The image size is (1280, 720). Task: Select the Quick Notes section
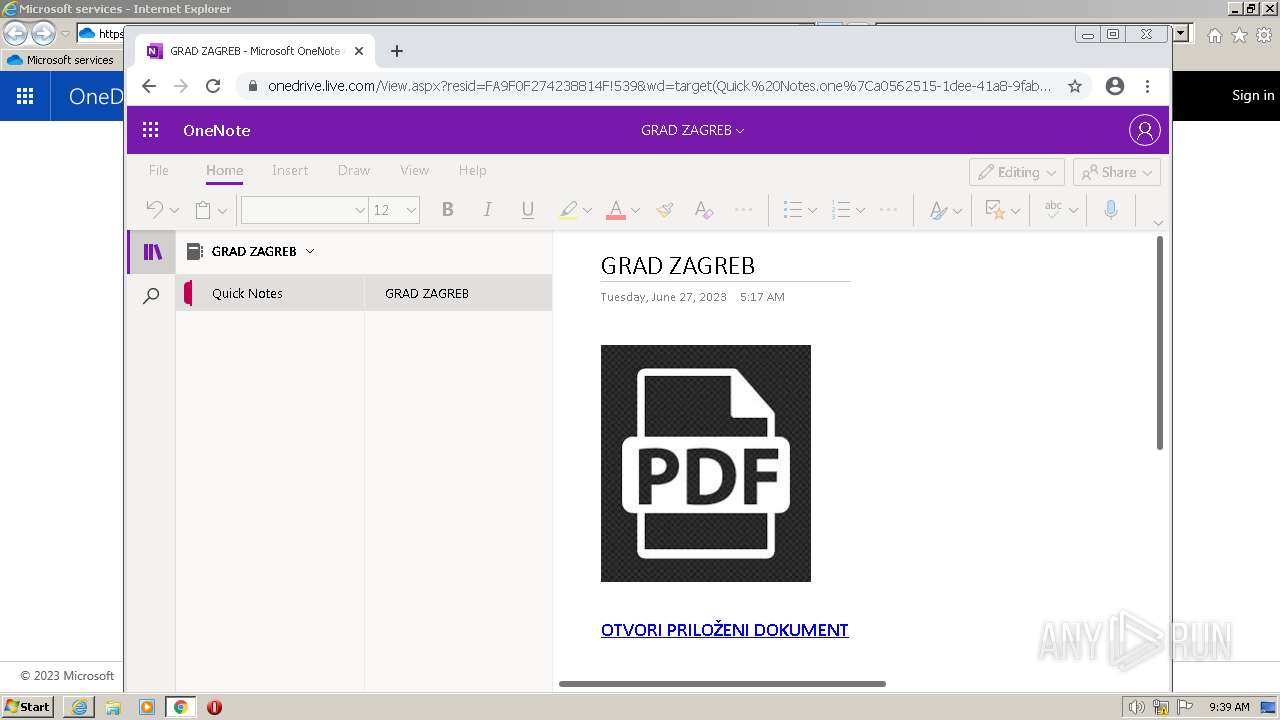tap(270, 293)
